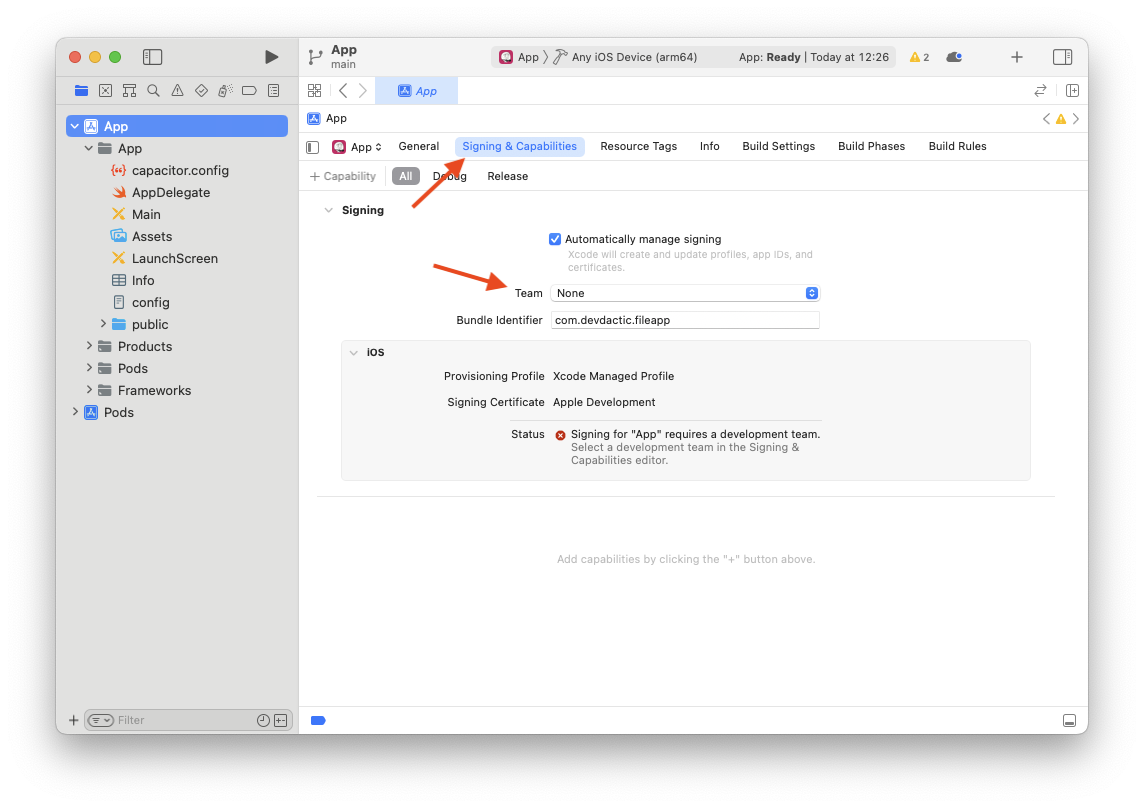Open the Symbol navigator icon
Image resolution: width=1144 pixels, height=808 pixels.
tap(129, 90)
